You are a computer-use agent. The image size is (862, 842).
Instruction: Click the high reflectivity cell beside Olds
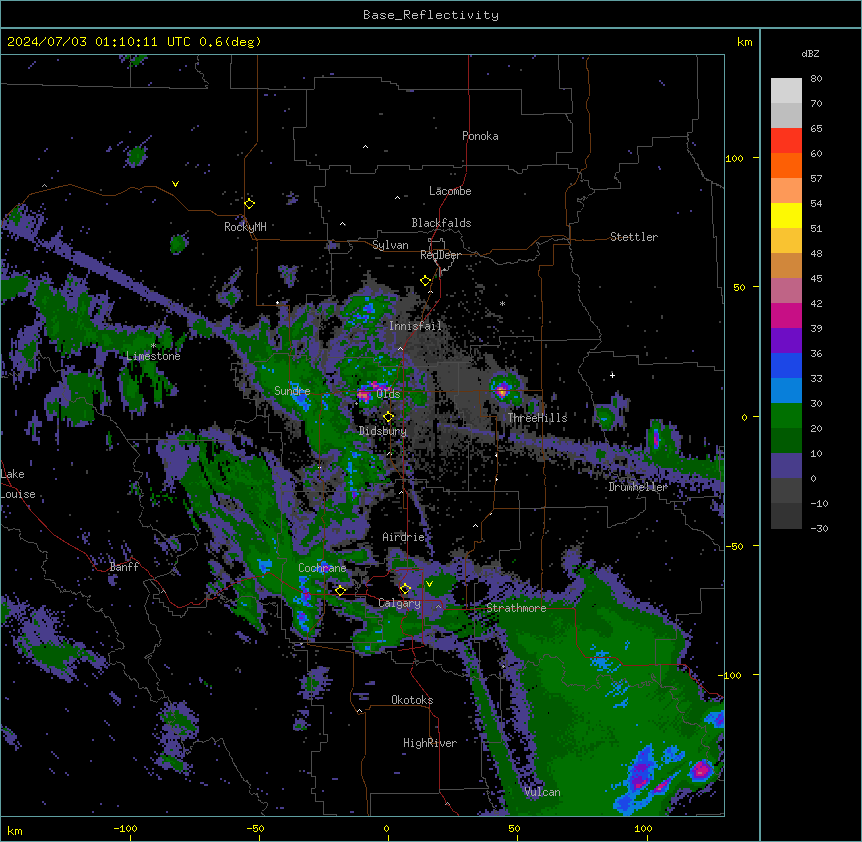click(x=364, y=395)
